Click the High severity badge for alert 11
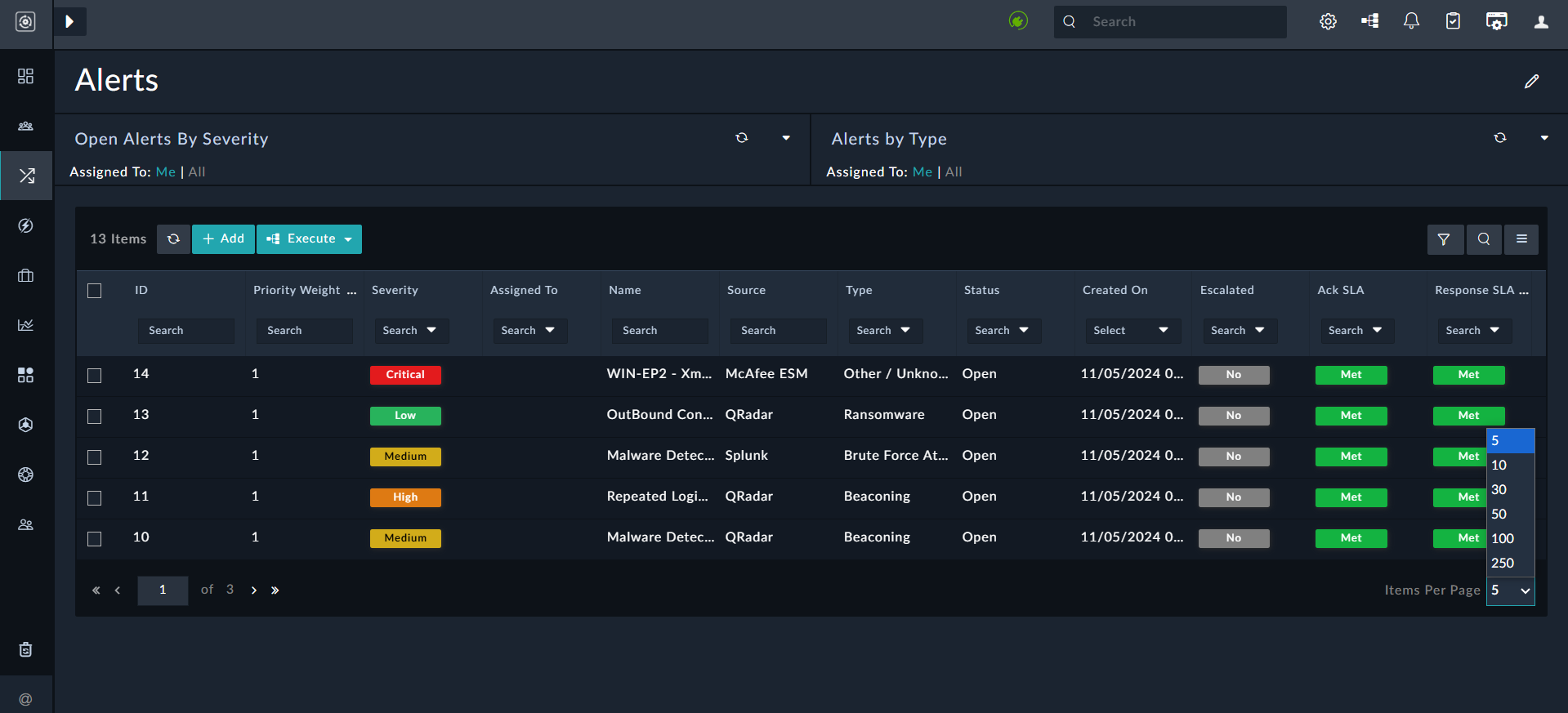Viewport: 1568px width, 713px height. click(405, 497)
